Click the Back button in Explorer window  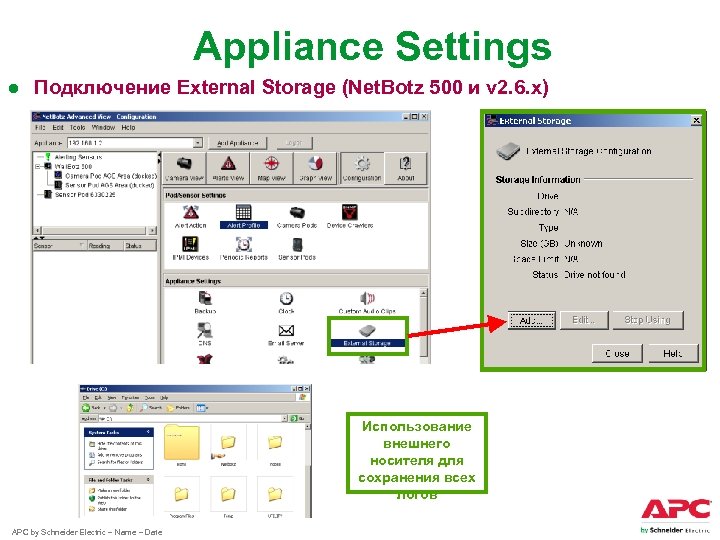[91, 408]
